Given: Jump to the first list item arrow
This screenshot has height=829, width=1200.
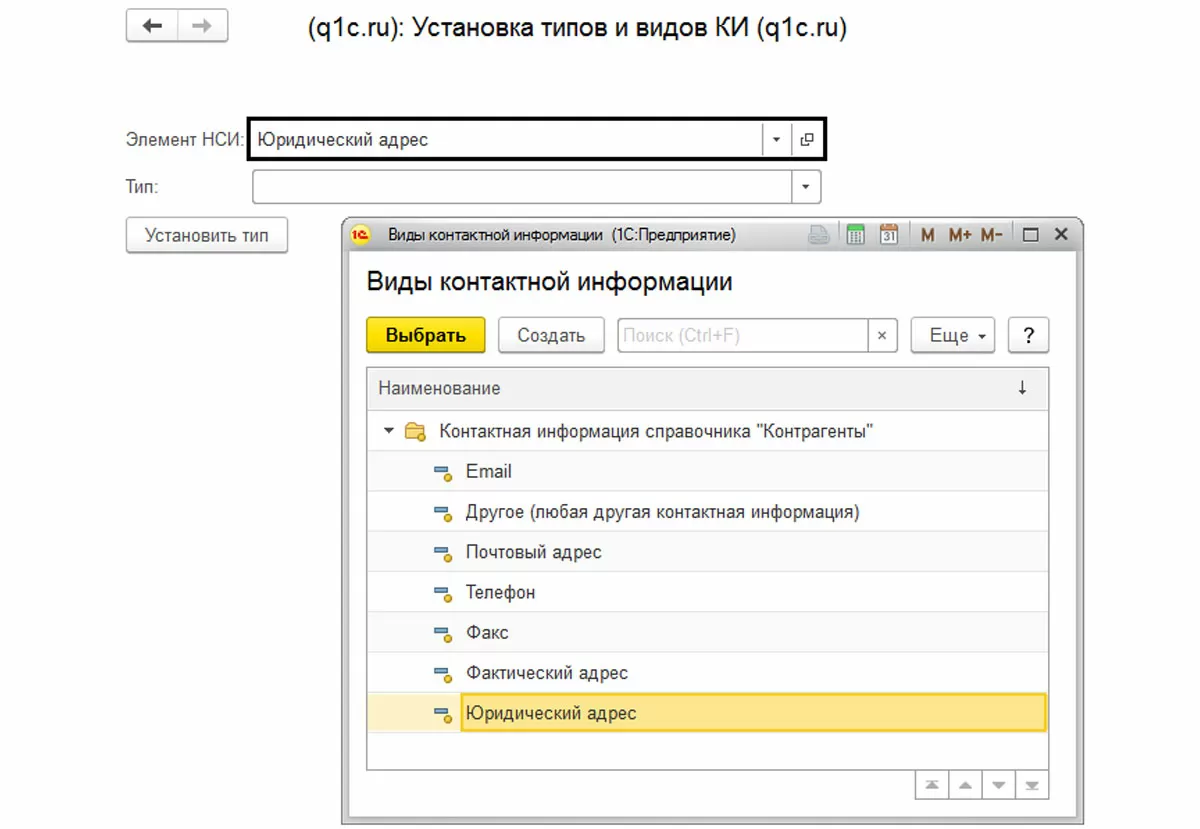Looking at the screenshot, I should point(931,785).
